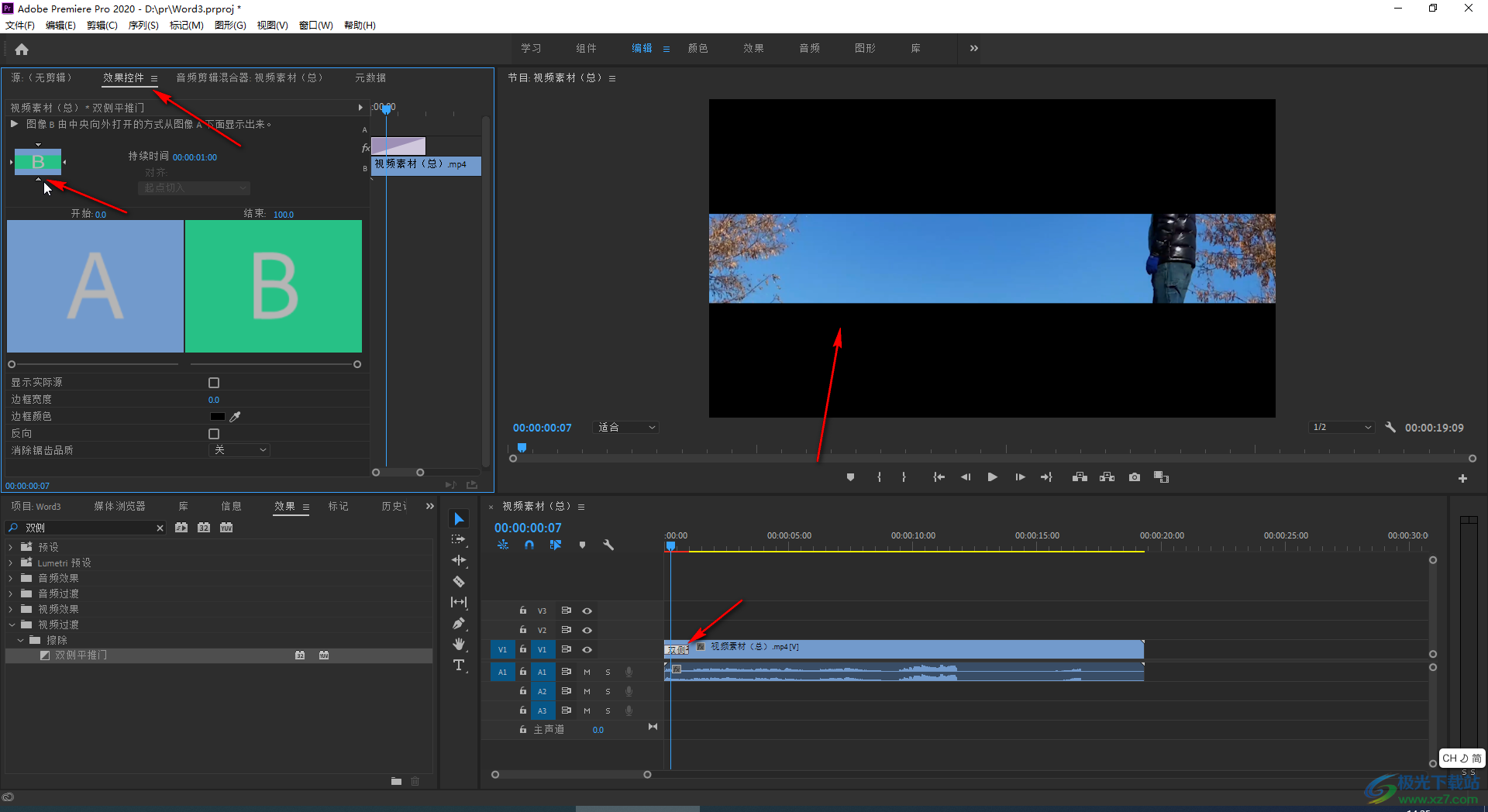The height and width of the screenshot is (812, 1488).
Task: Click the Home icon
Action: 22,50
